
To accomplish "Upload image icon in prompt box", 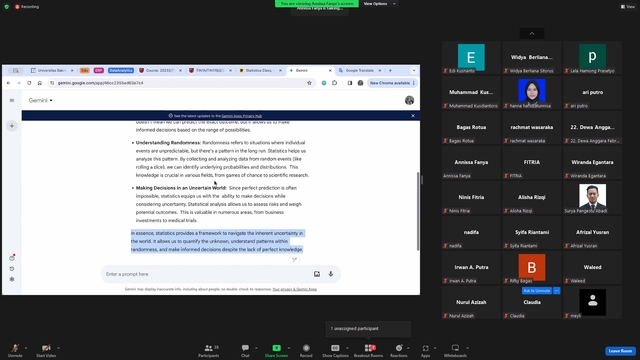I will click(317, 274).
